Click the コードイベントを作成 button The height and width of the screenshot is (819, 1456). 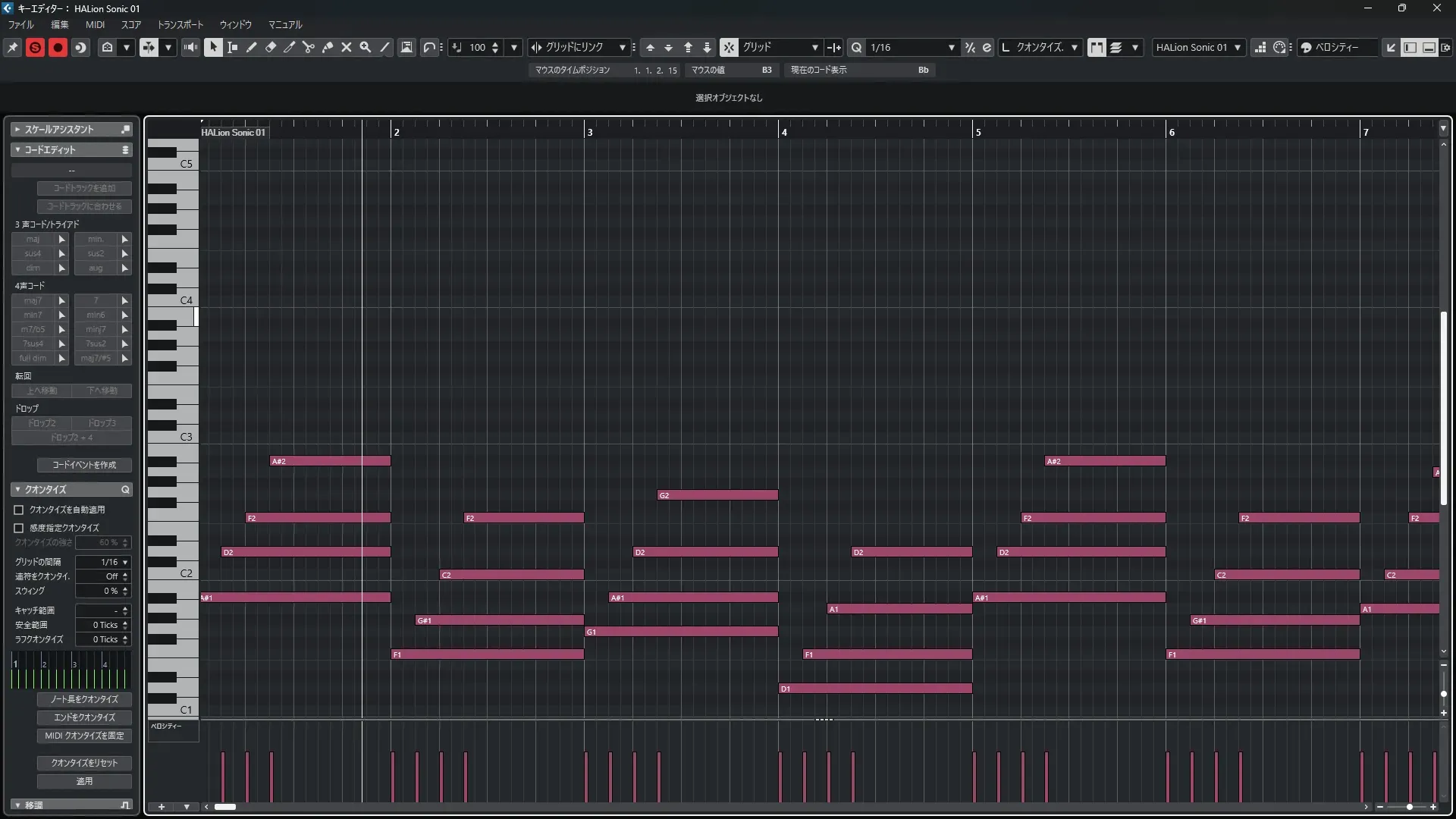pos(84,465)
